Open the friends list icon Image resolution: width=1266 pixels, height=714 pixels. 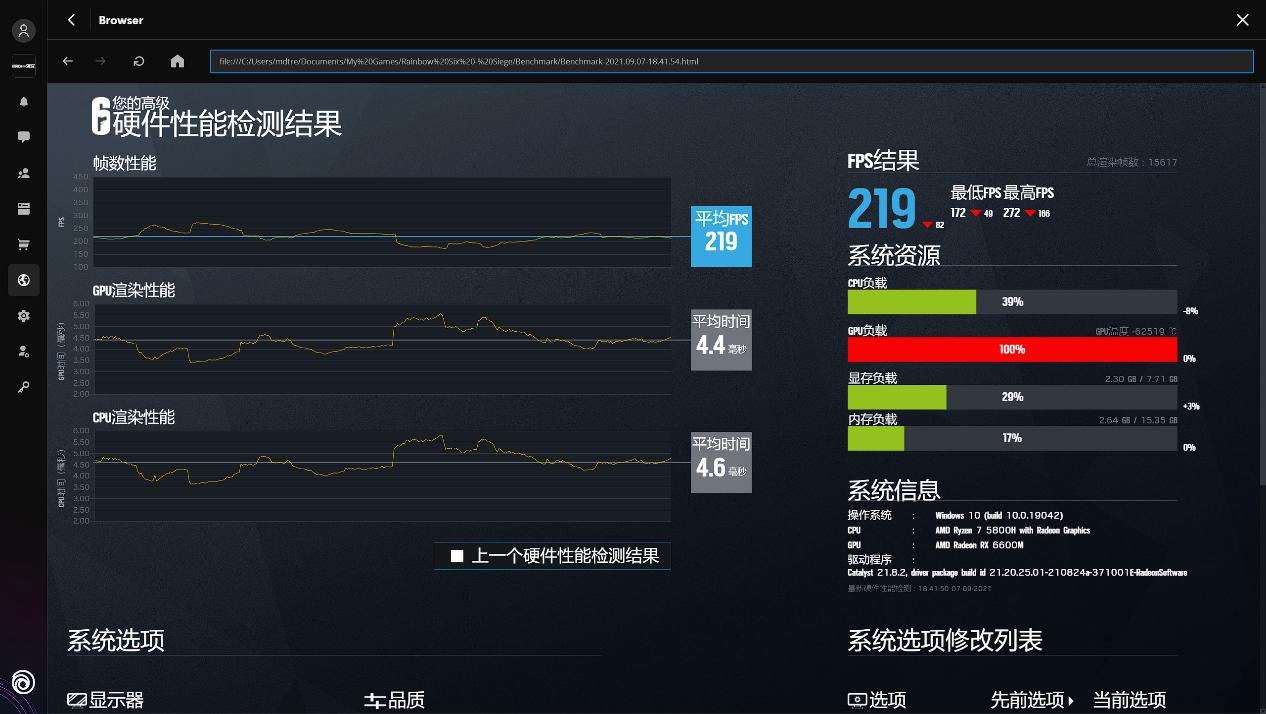tap(23, 172)
